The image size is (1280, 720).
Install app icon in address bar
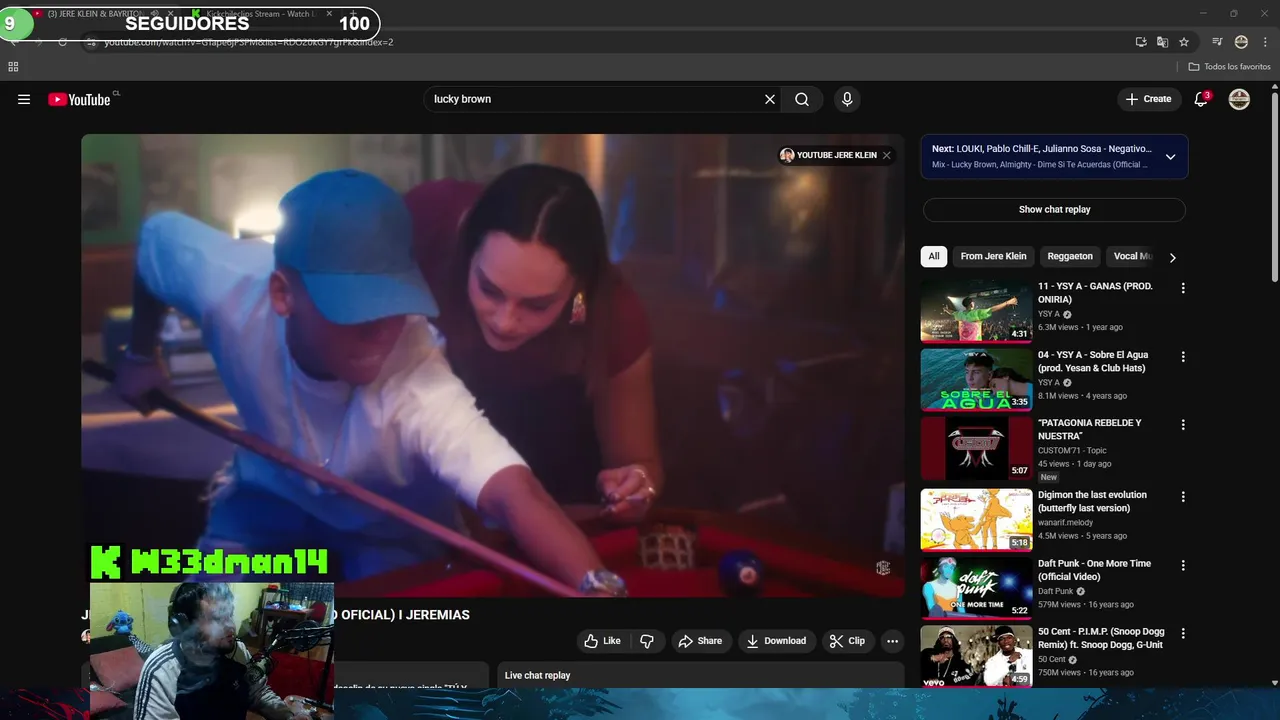point(1141,42)
